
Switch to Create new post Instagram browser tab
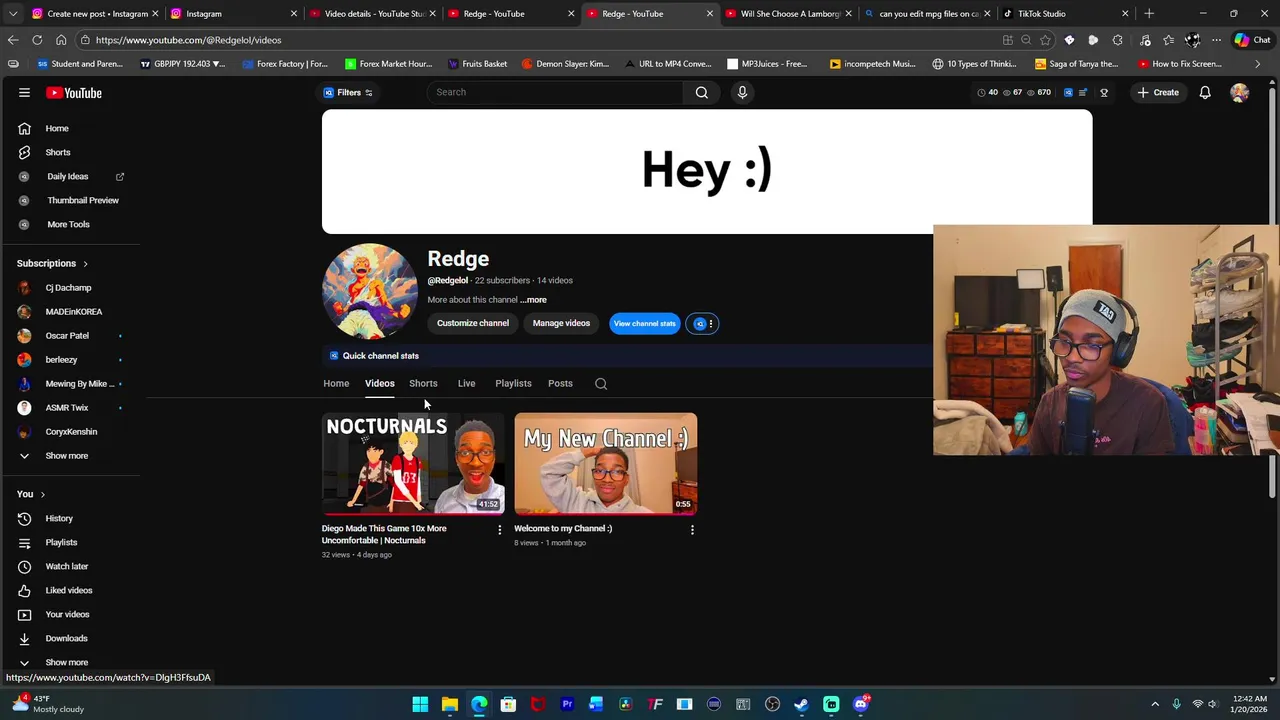click(94, 14)
